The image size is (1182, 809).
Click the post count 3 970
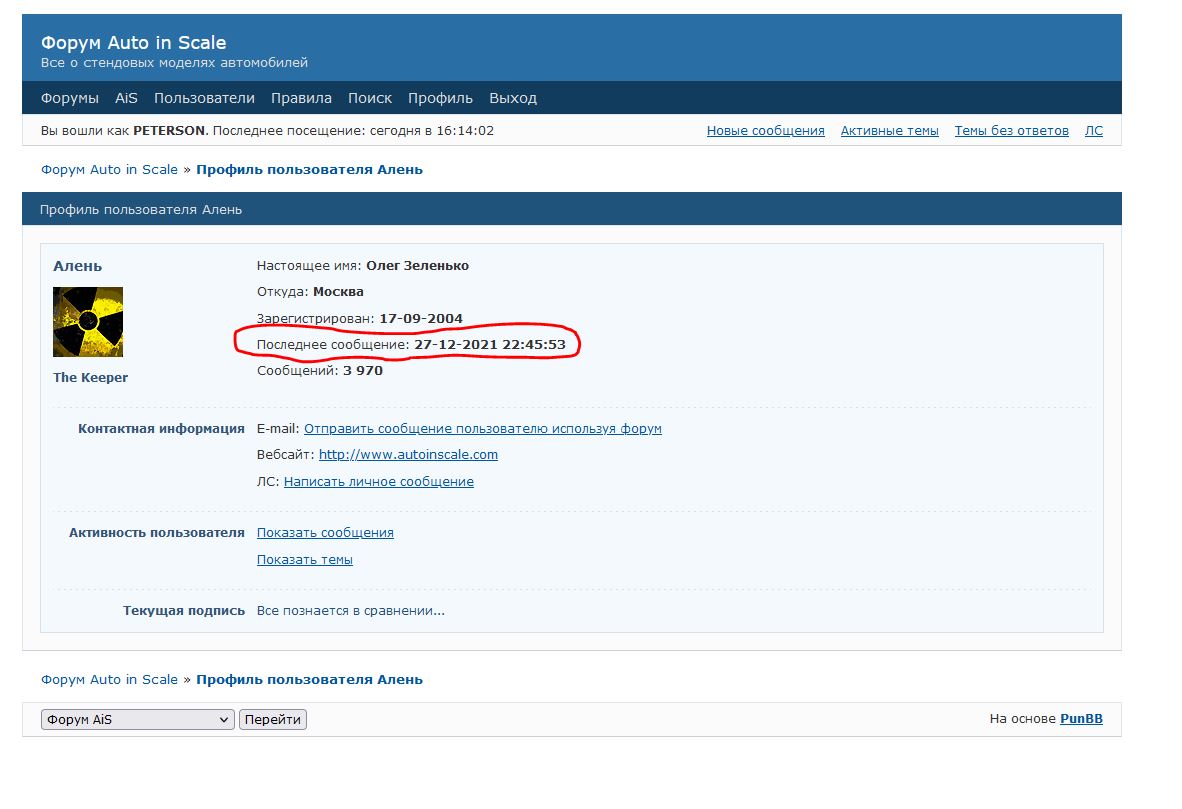click(363, 371)
